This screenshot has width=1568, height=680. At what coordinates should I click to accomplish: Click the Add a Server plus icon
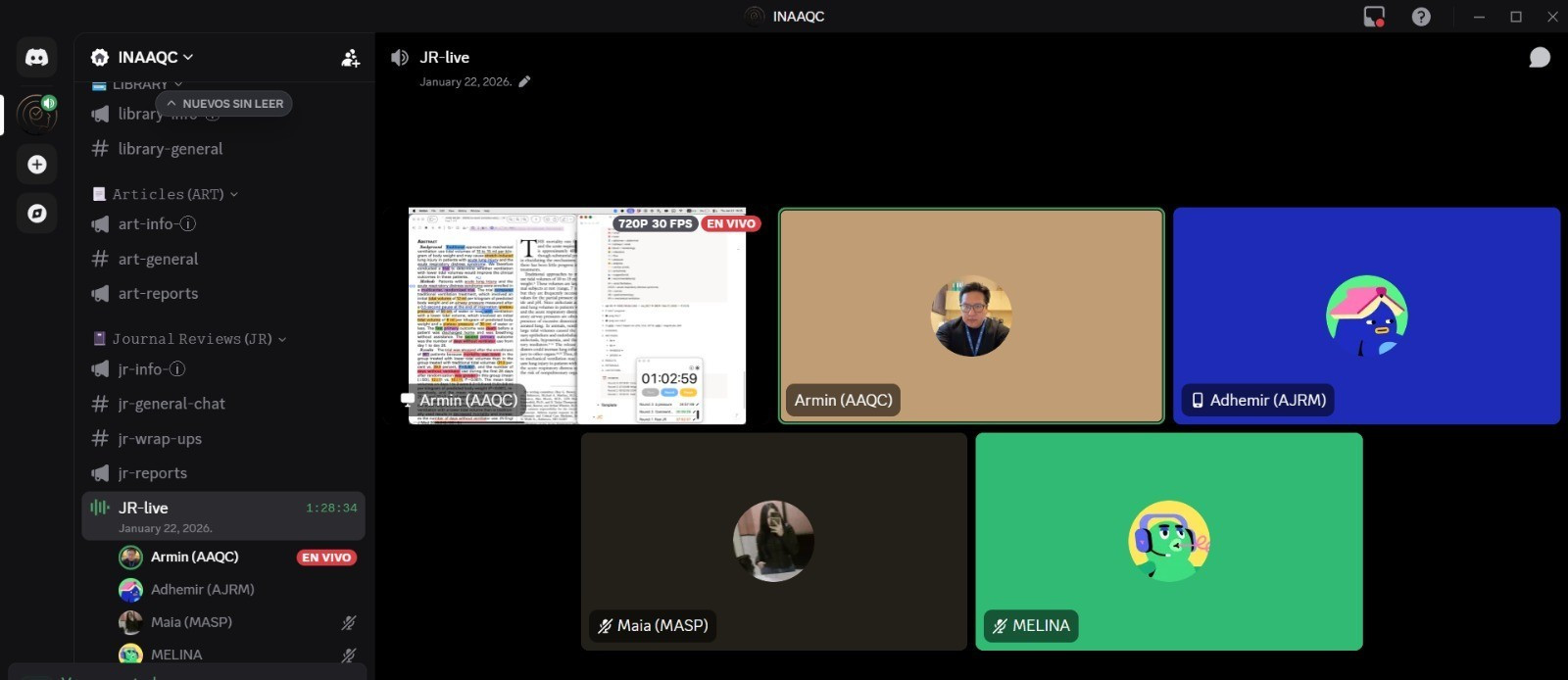point(36,165)
